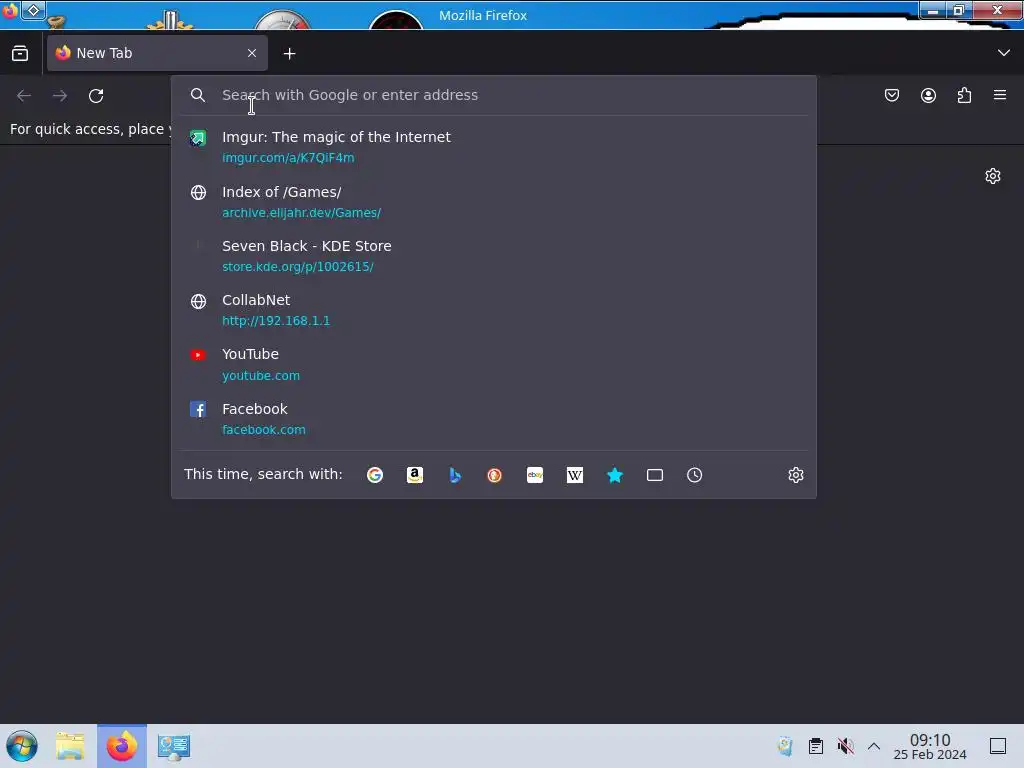Open search settings gear in dropdown
This screenshot has width=1024, height=768.
[795, 475]
